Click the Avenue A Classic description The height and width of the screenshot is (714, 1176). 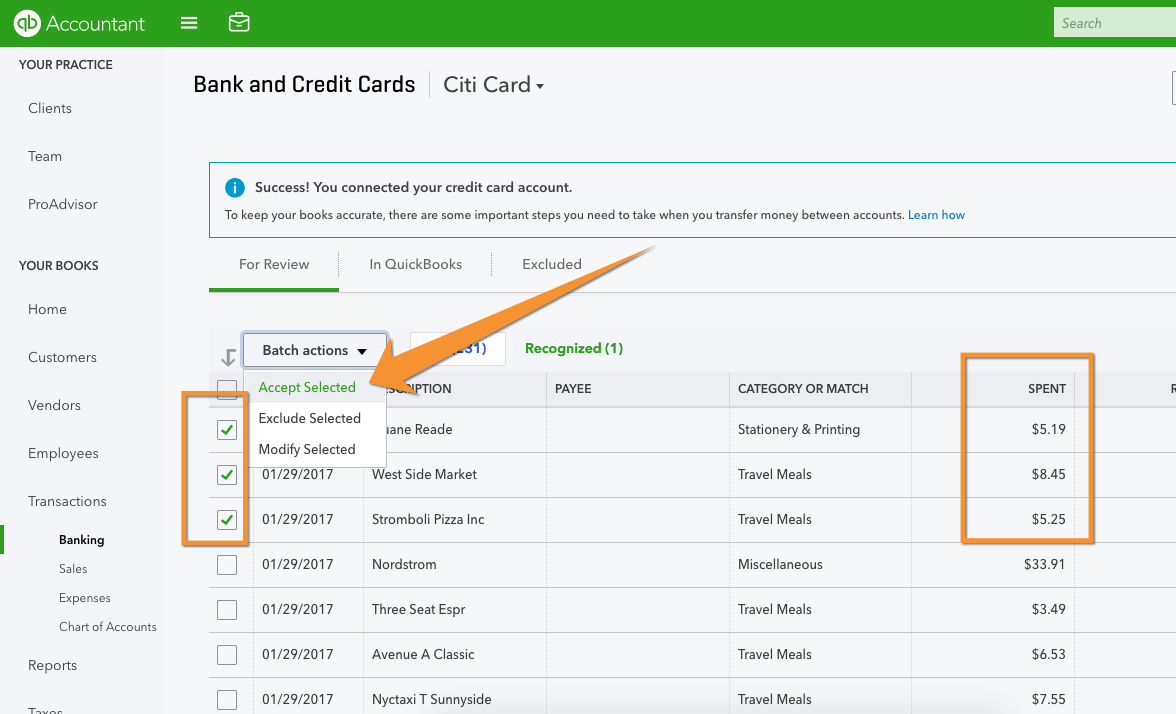[423, 654]
